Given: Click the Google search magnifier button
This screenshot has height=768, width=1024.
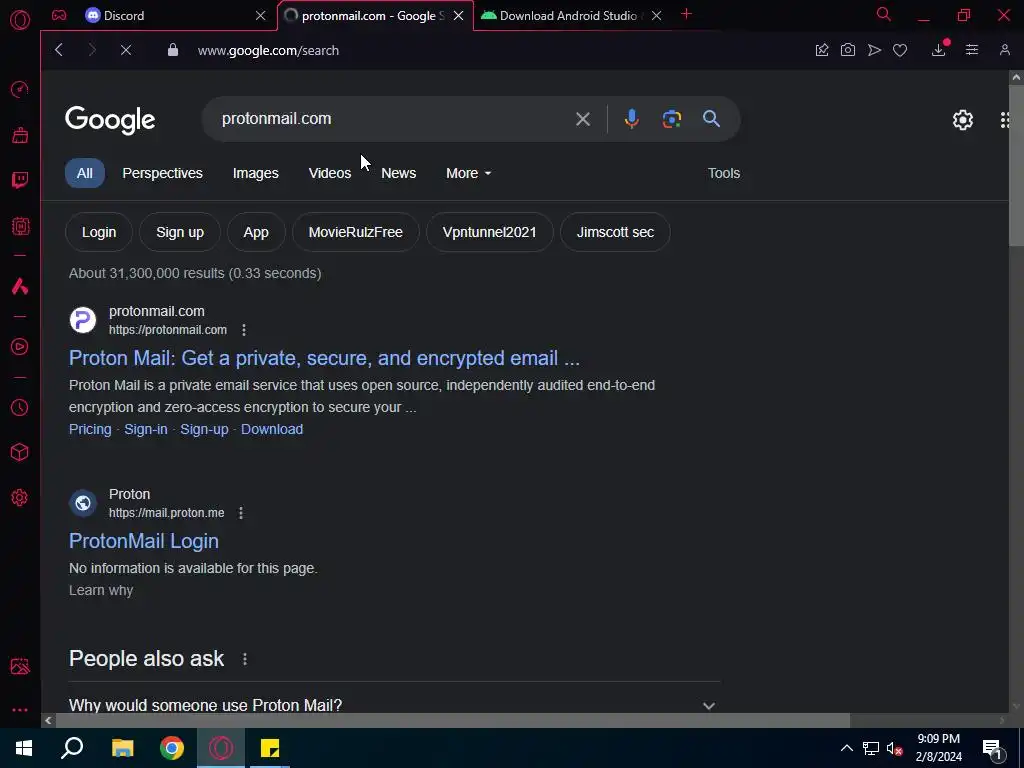Looking at the screenshot, I should point(711,118).
